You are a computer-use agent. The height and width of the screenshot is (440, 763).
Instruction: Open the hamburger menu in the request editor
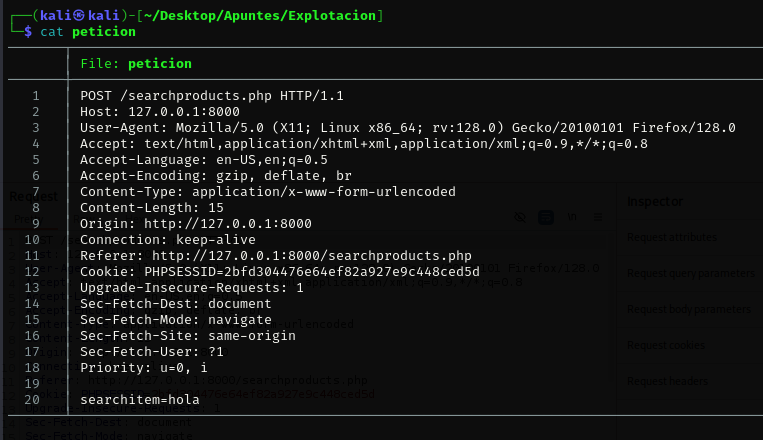(x=598, y=217)
